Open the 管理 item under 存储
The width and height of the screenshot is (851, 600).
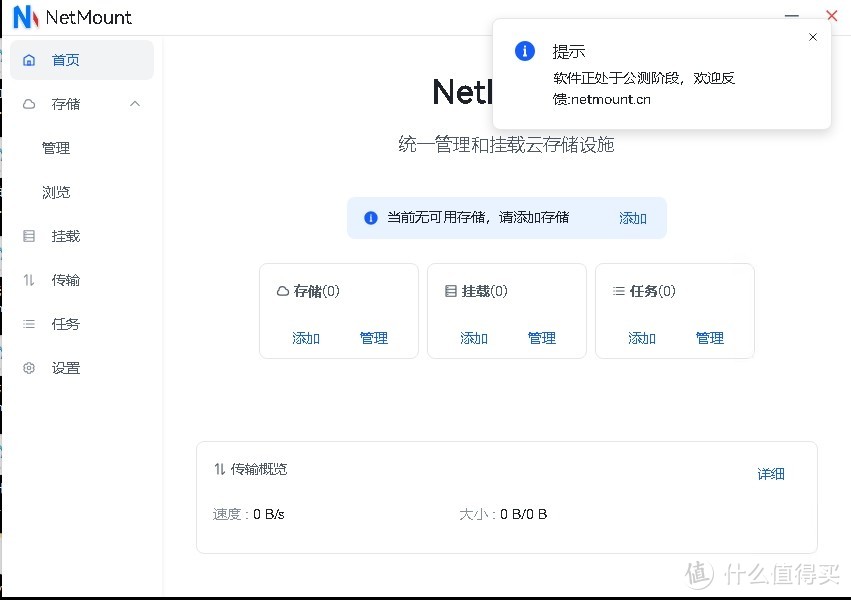coord(56,147)
